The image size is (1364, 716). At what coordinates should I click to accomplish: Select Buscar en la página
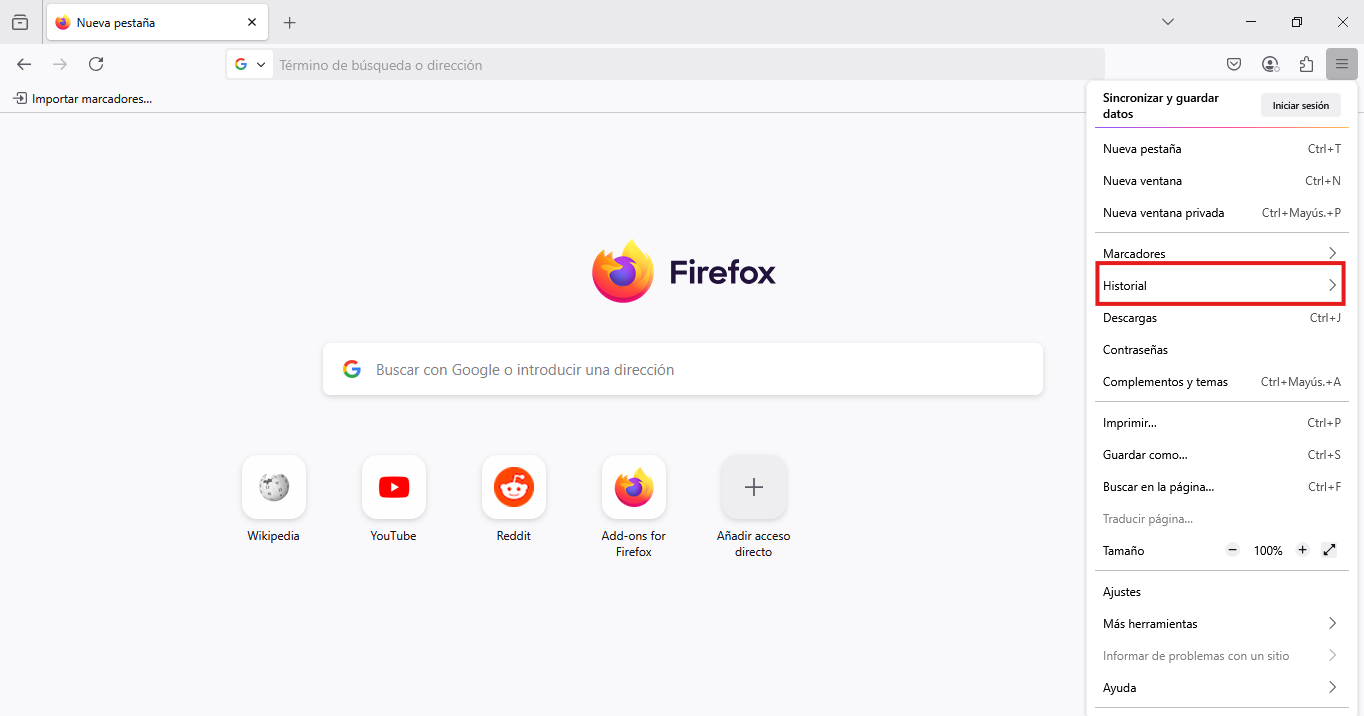1221,487
